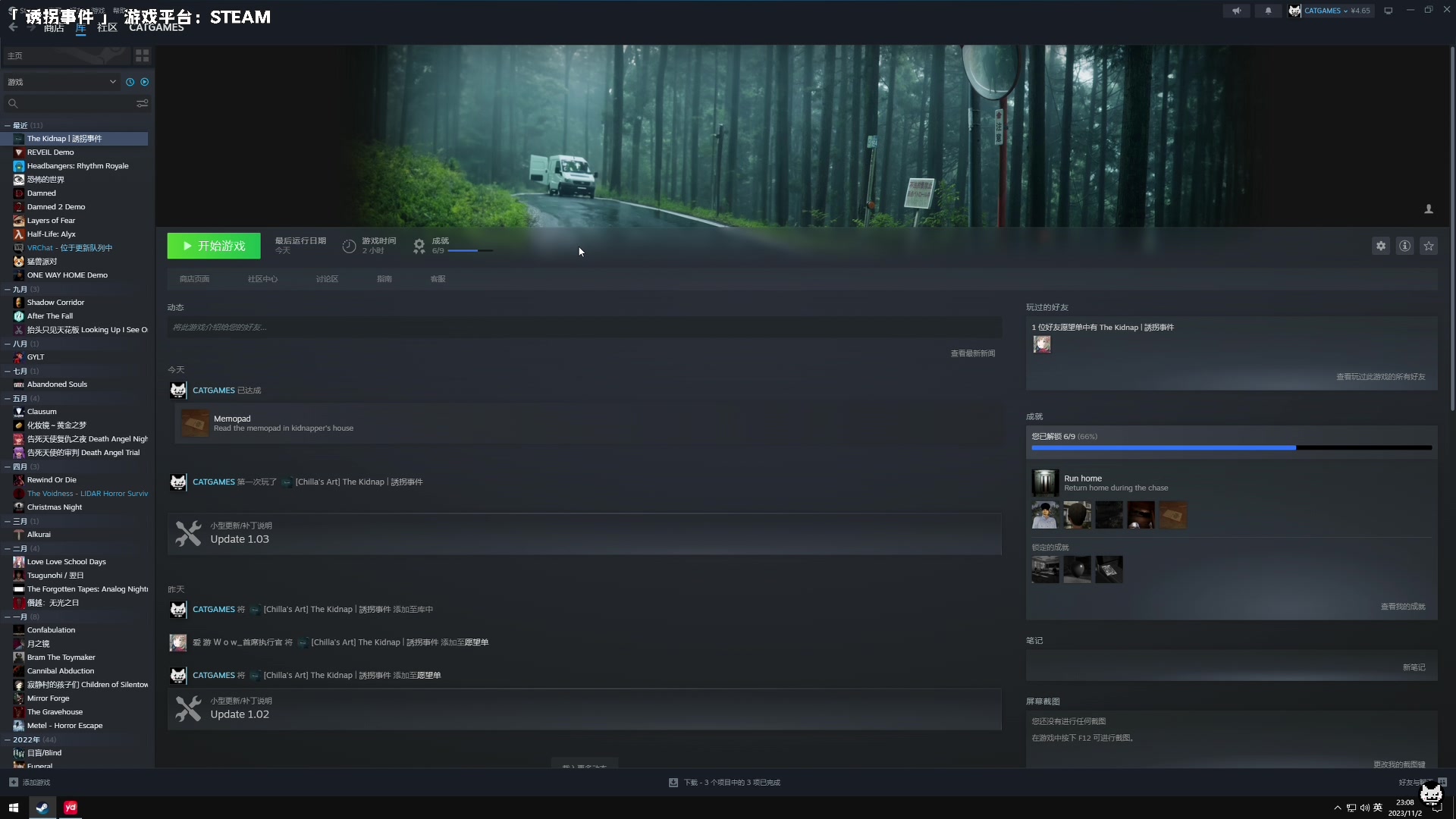Switch to collections grid view icon
The width and height of the screenshot is (1456, 819).
142,55
